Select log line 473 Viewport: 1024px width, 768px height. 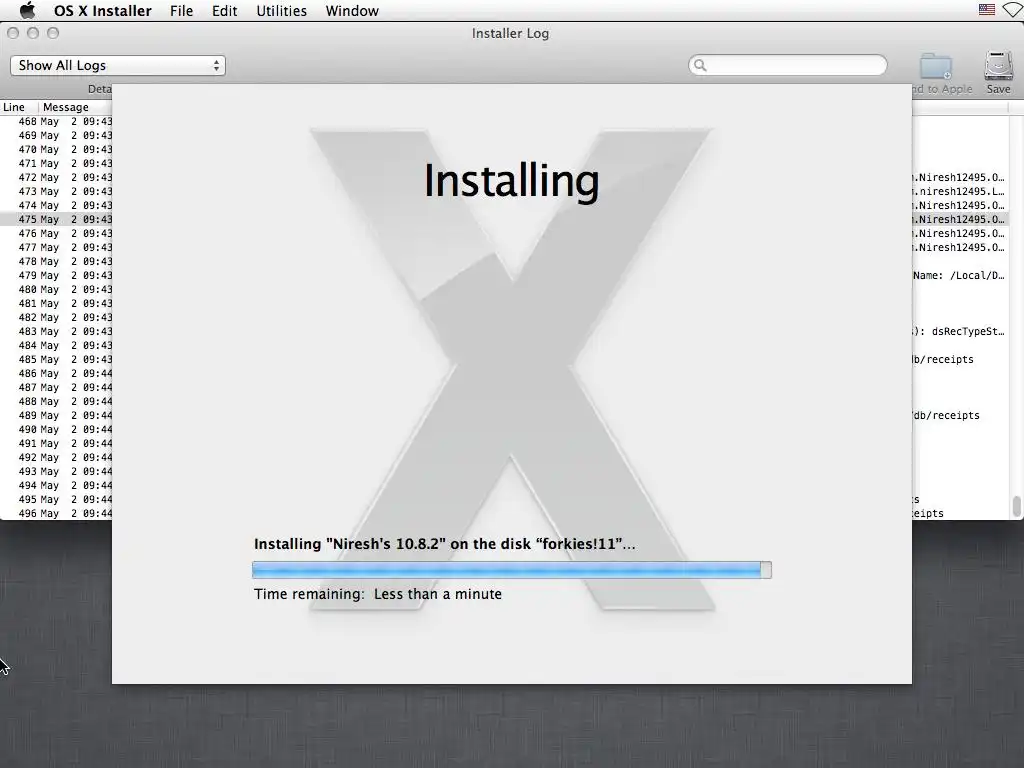coord(56,191)
